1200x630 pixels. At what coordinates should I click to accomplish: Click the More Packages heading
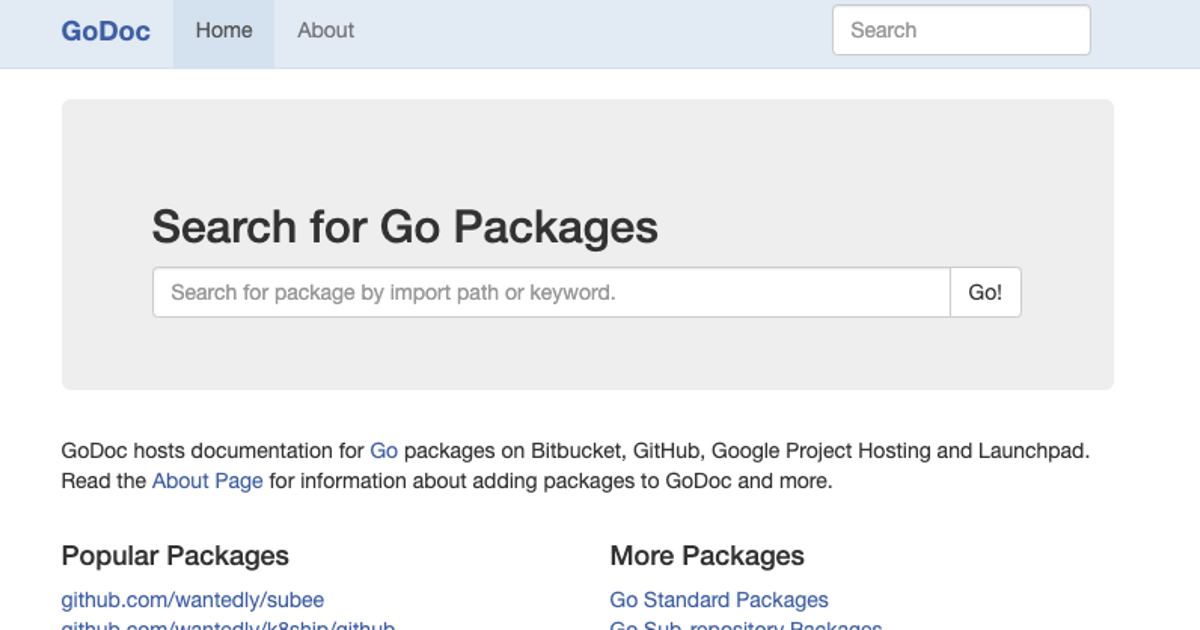(x=707, y=555)
